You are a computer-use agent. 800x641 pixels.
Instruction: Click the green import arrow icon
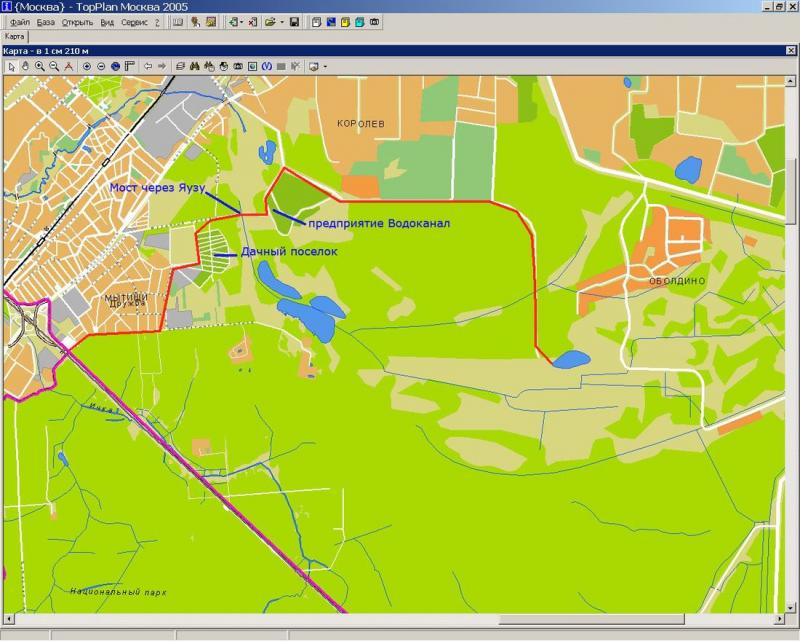click(233, 22)
